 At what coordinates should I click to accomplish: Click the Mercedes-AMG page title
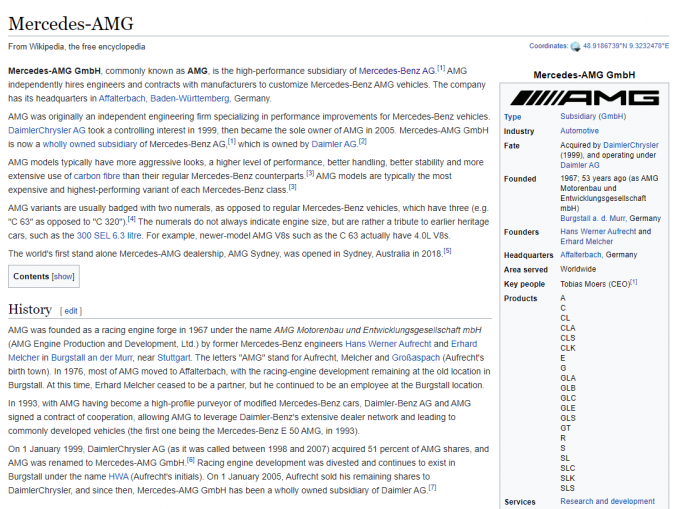[71, 24]
